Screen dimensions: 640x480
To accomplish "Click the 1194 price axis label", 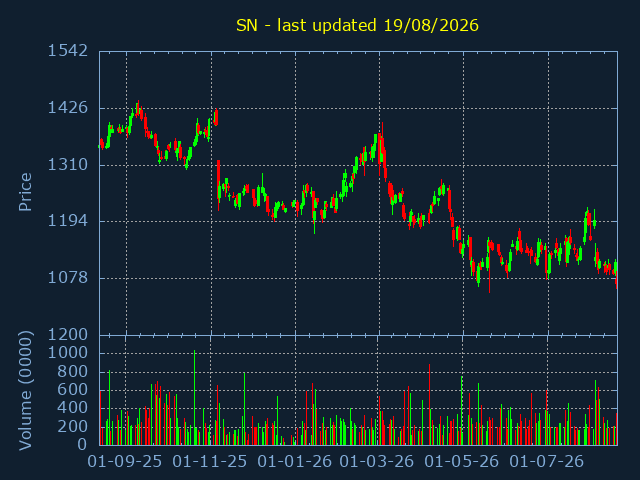I will tap(68, 221).
